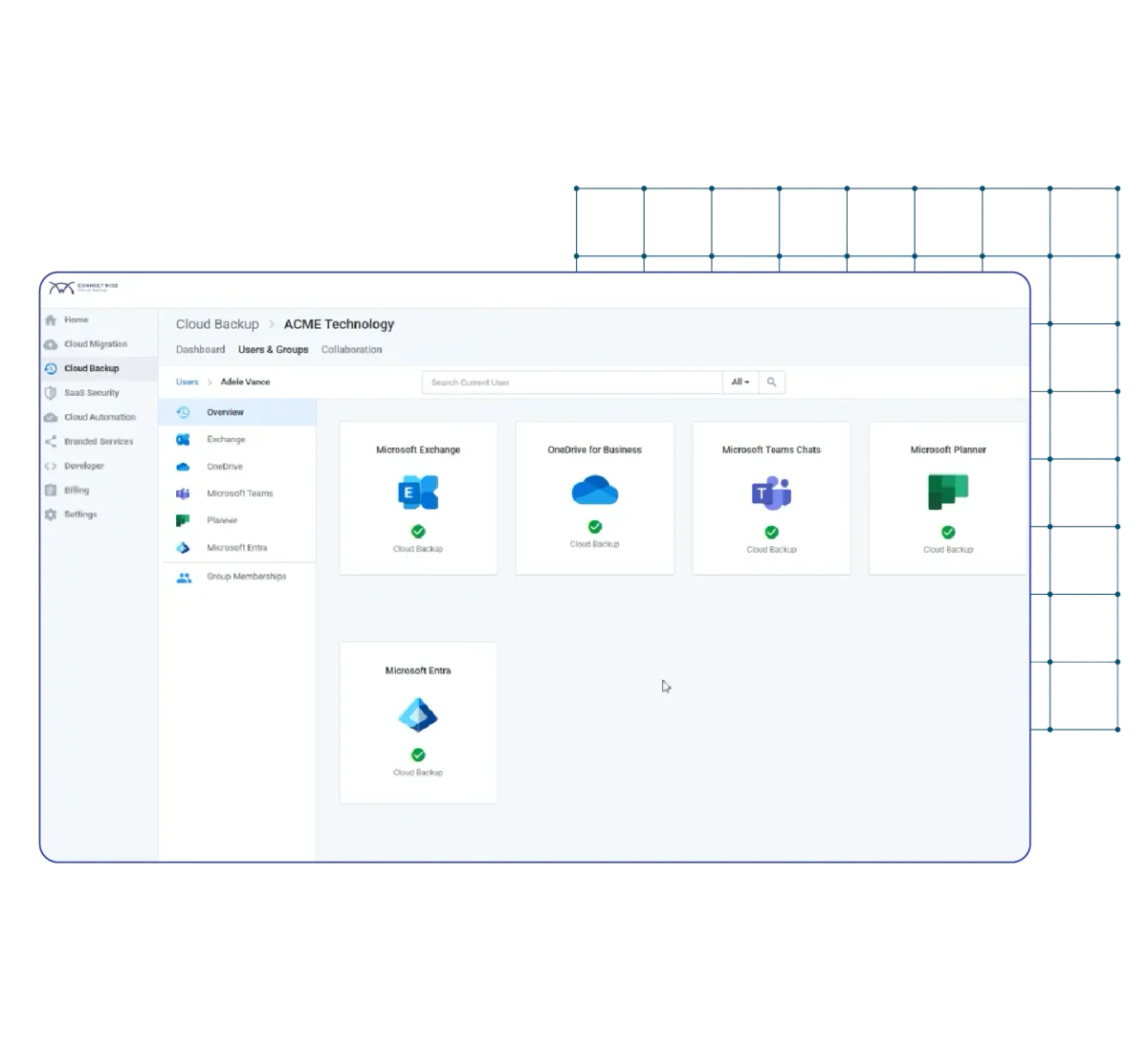1148x1052 pixels.
Task: Select Microsoft Teams in the user panel
Action: point(237,493)
